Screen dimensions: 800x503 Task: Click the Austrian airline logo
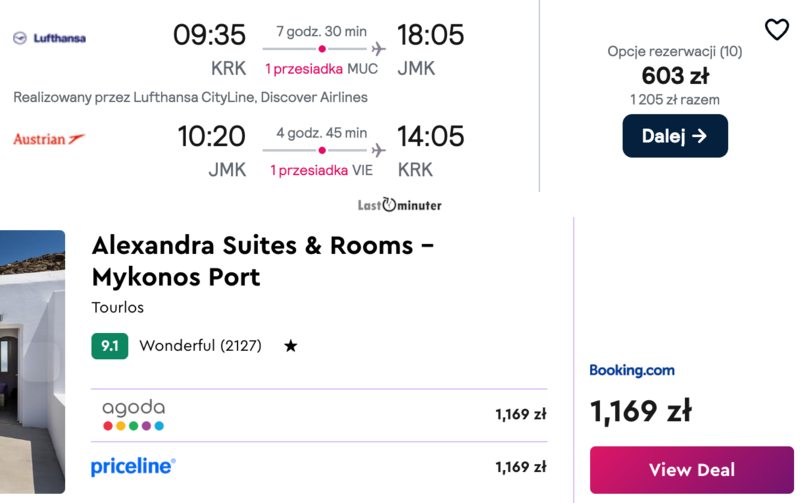coord(49,139)
